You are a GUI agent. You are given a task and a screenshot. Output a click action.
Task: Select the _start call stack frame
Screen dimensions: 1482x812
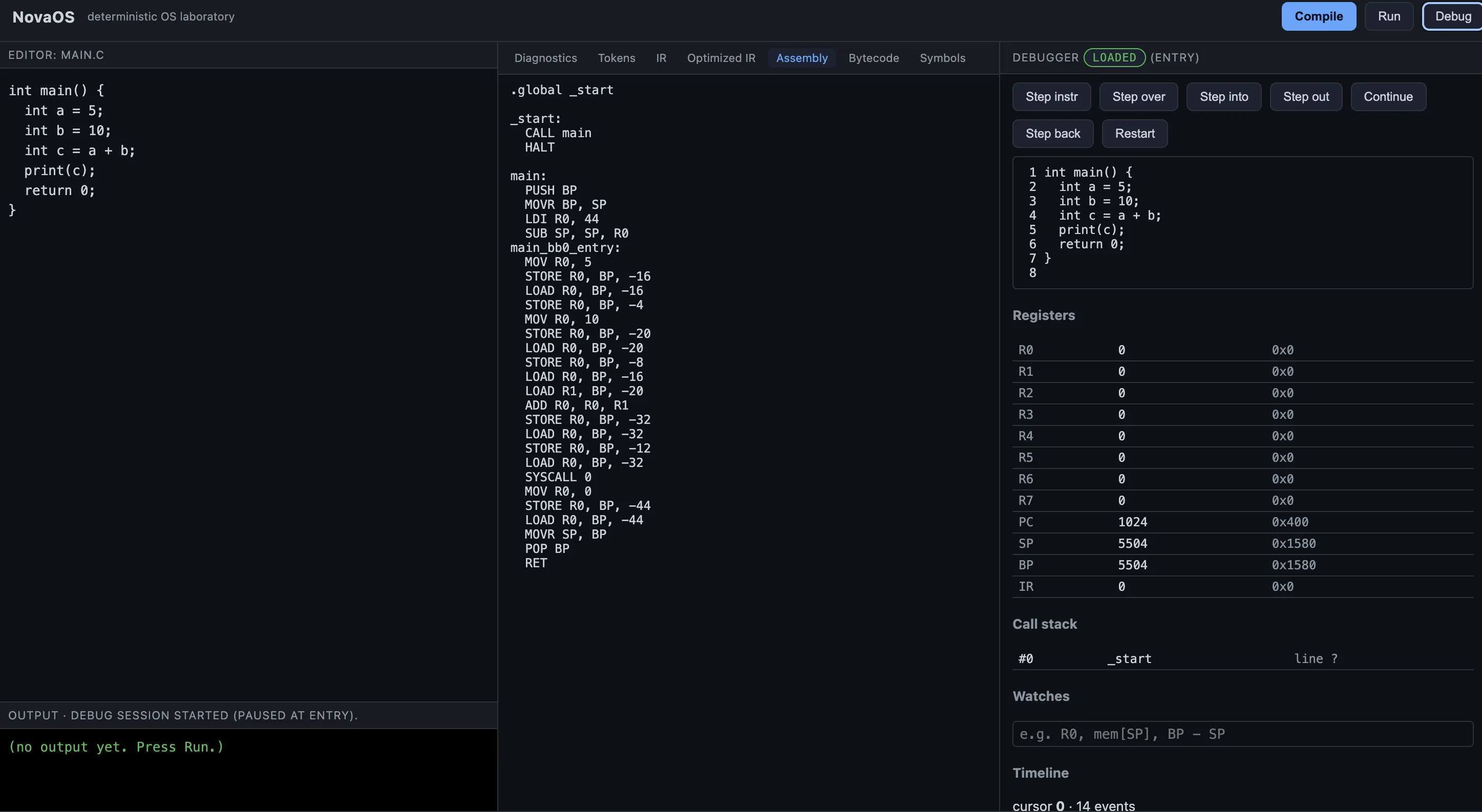(1242, 658)
